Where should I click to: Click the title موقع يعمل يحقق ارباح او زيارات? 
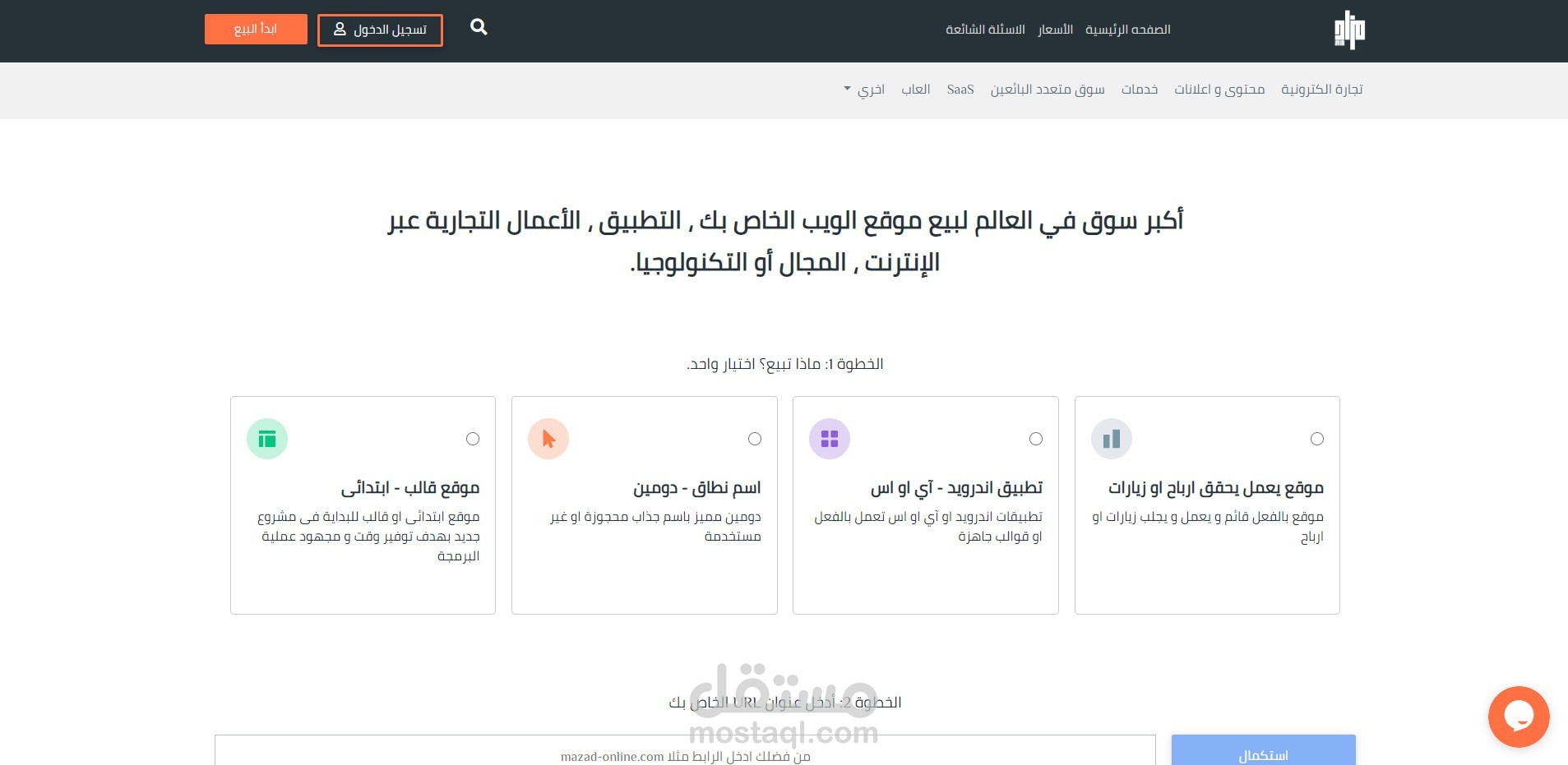click(x=1216, y=487)
